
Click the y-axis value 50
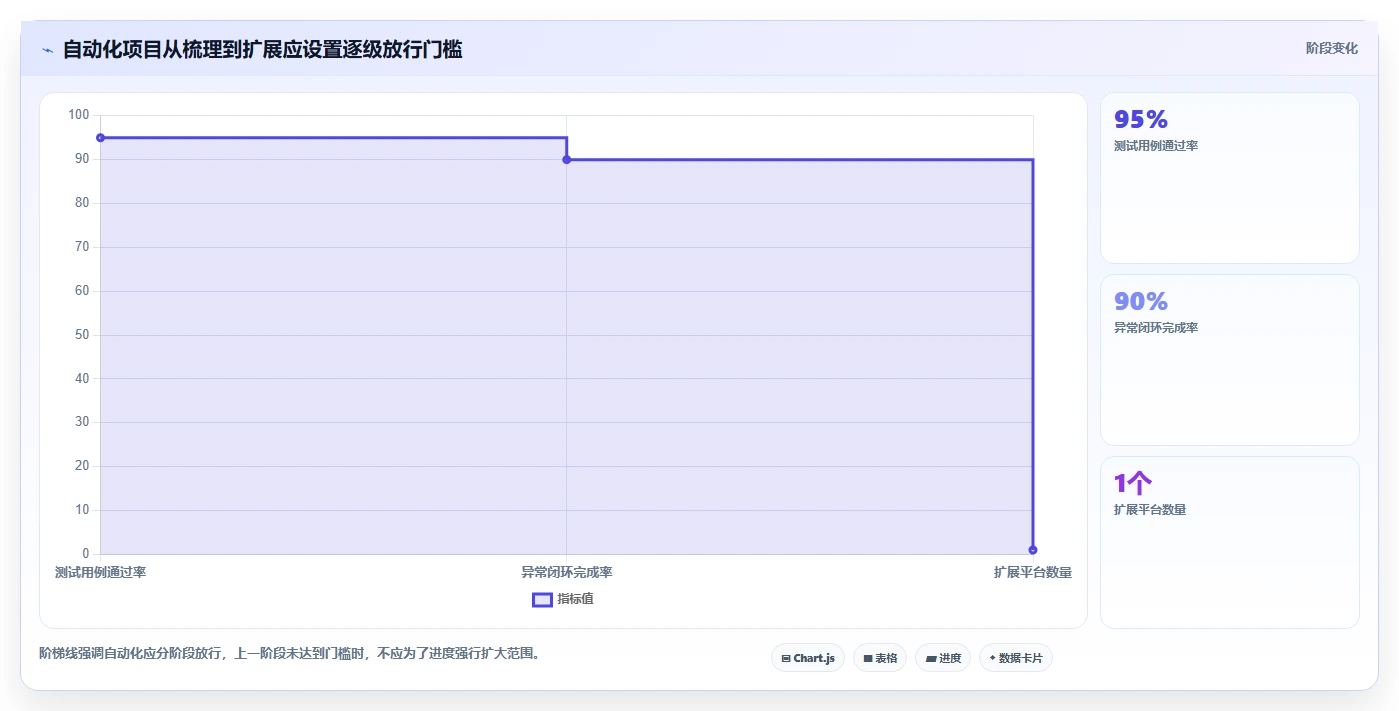click(82, 335)
